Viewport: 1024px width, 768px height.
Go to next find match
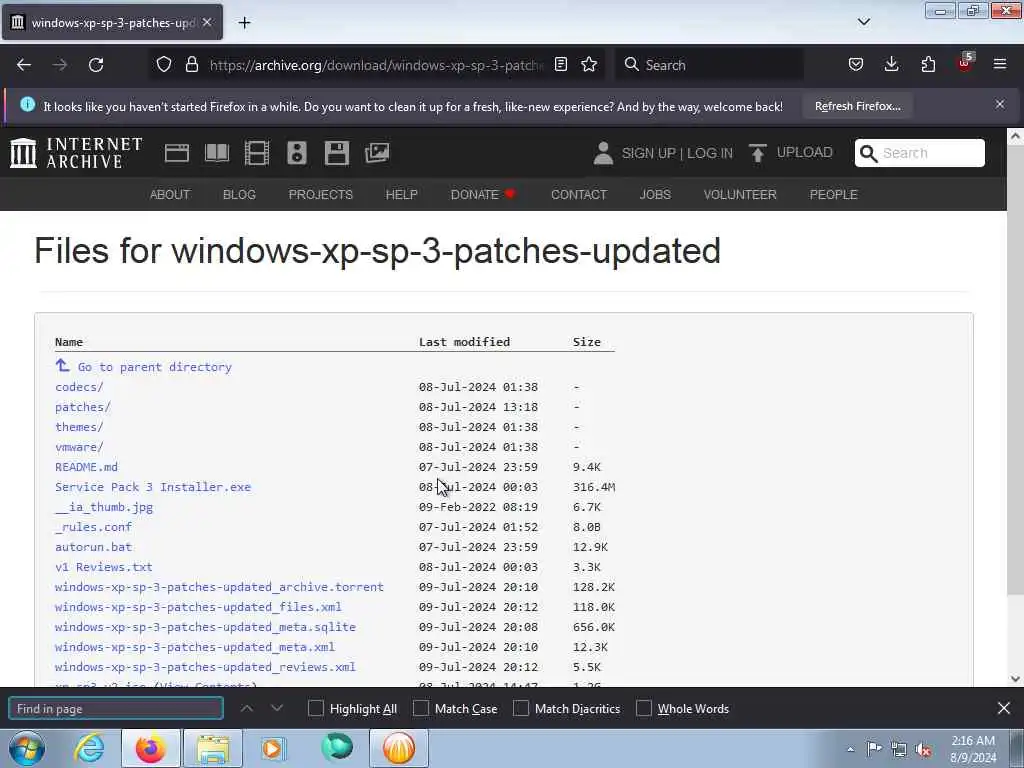(x=277, y=708)
